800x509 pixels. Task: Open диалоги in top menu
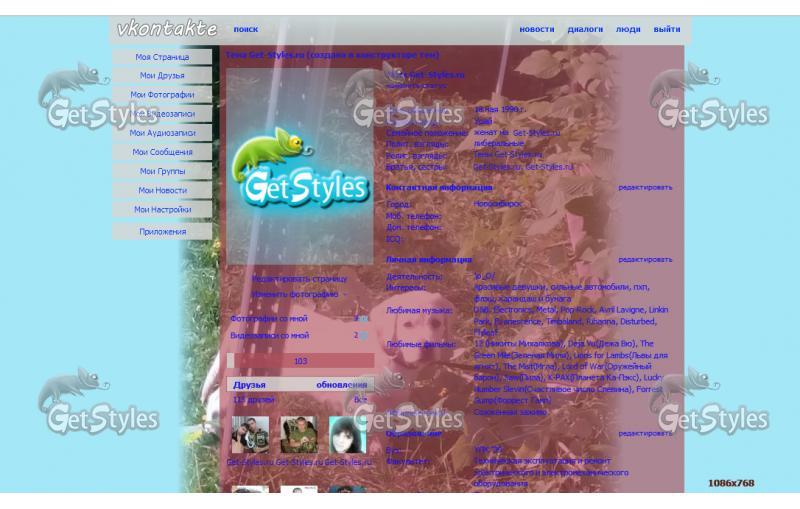tap(585, 30)
